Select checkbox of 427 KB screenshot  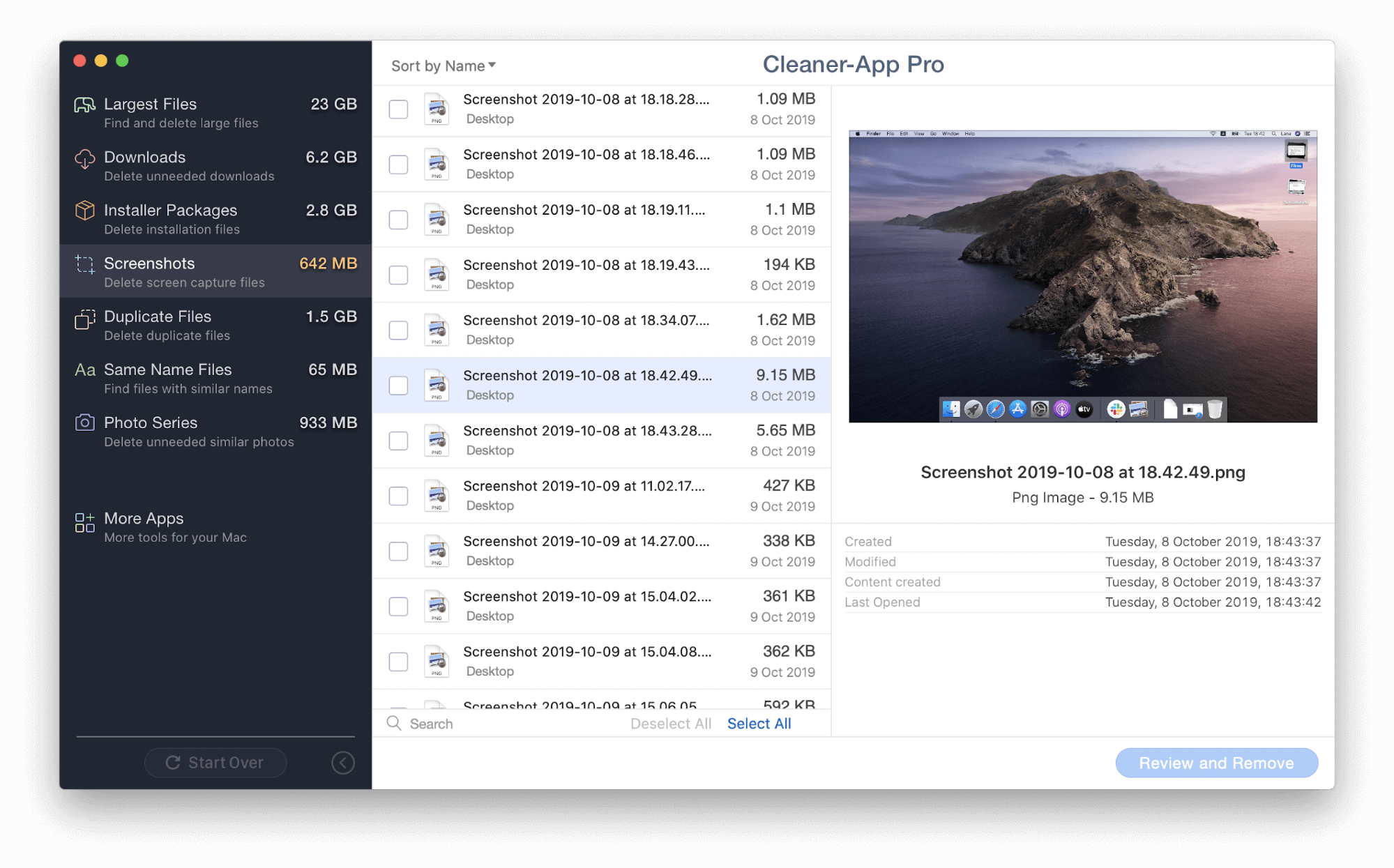pos(398,496)
